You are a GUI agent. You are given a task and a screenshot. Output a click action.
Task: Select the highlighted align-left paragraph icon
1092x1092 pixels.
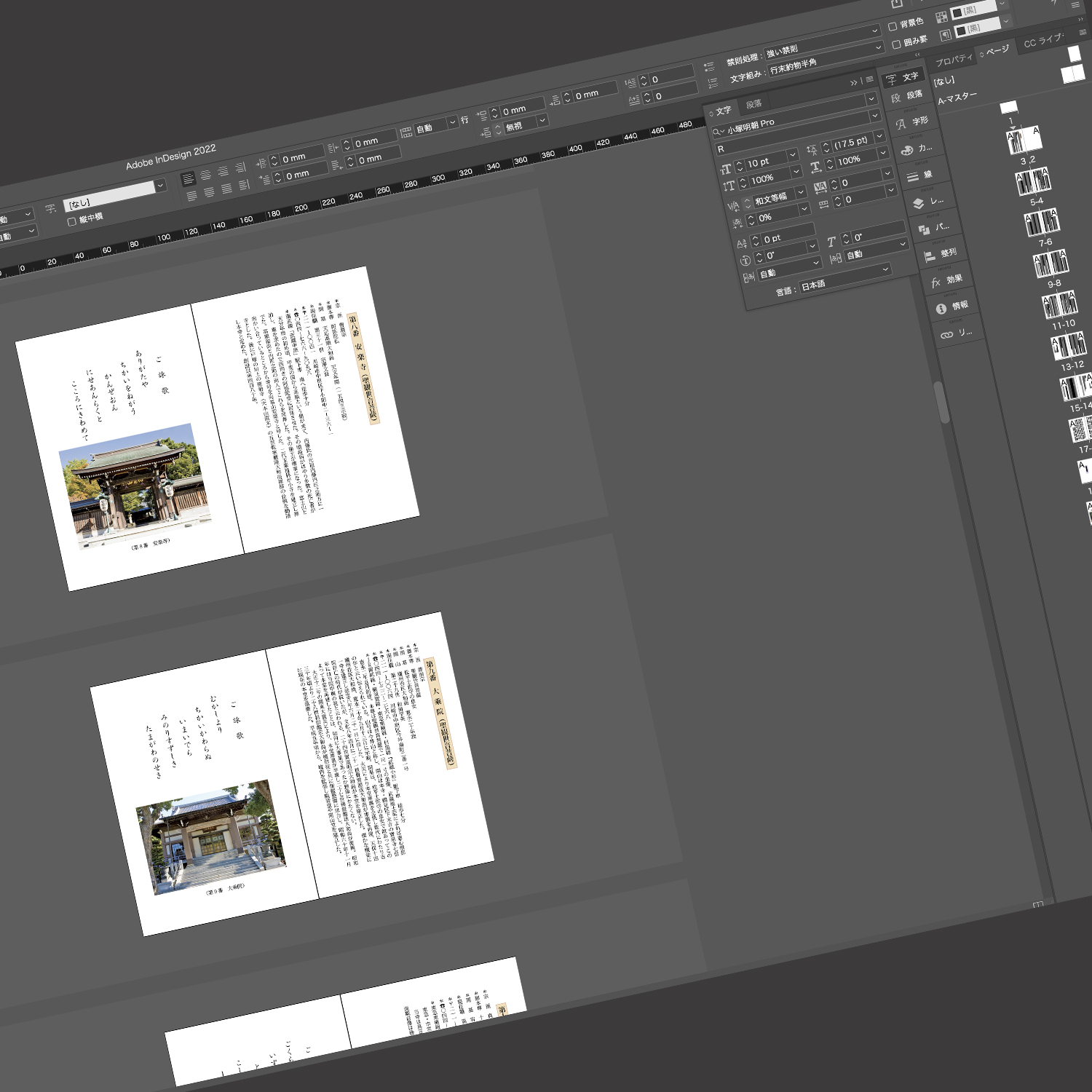188,179
